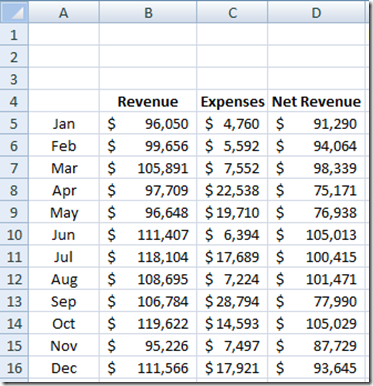
Task: Select row 16 header
Action: (14, 368)
